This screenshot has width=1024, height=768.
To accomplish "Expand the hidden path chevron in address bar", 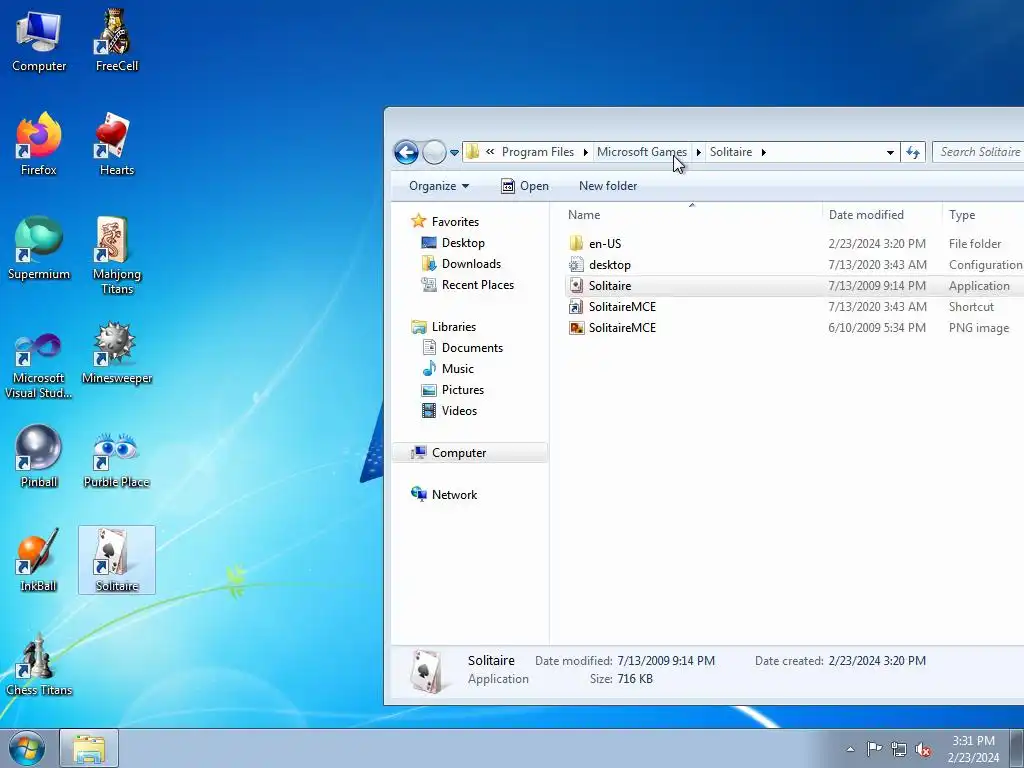I will pos(490,152).
